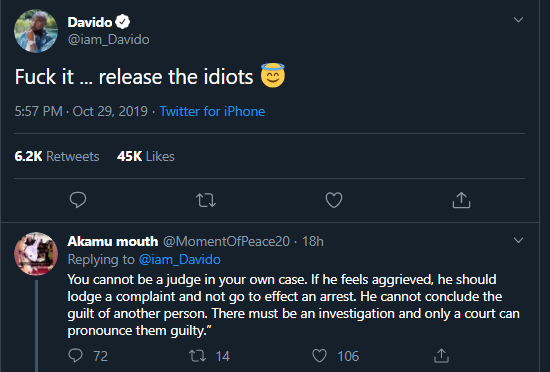Open the @MomentOfPeace20 handle
The image size is (550, 372).
227,241
